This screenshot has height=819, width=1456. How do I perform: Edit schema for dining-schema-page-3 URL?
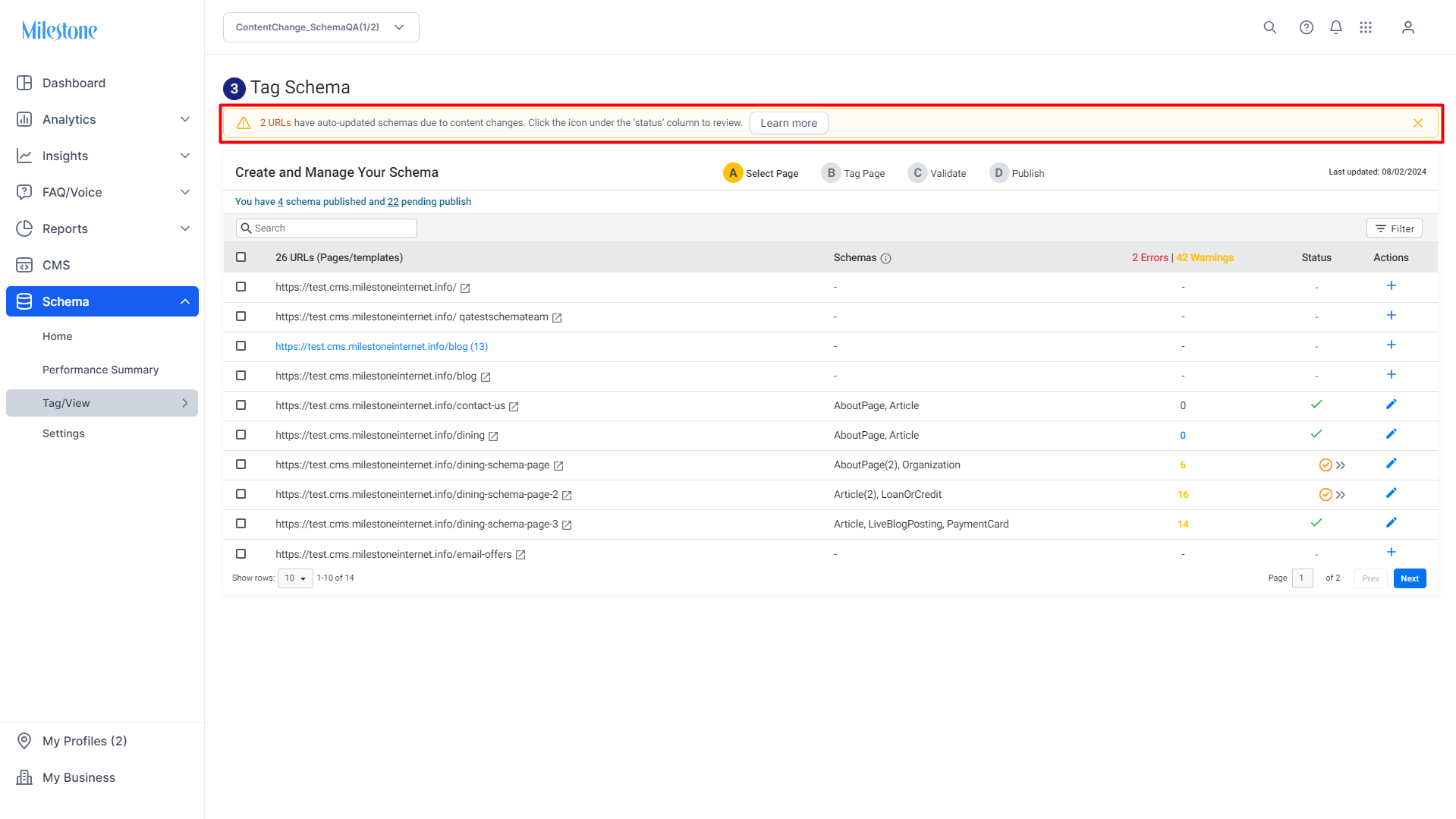pyautogui.click(x=1391, y=523)
